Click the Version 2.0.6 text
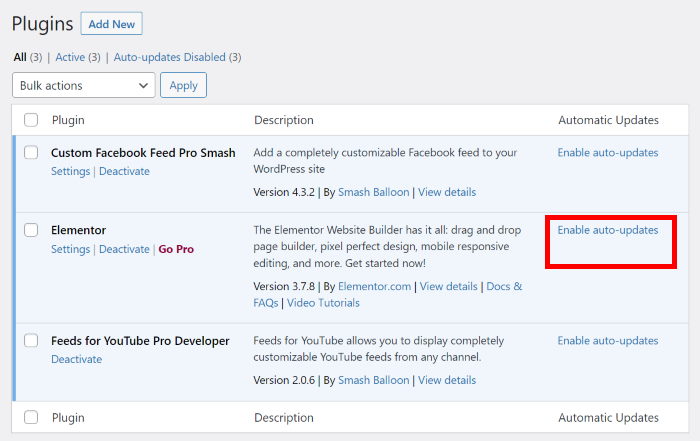This screenshot has height=441, width=700. (x=284, y=380)
